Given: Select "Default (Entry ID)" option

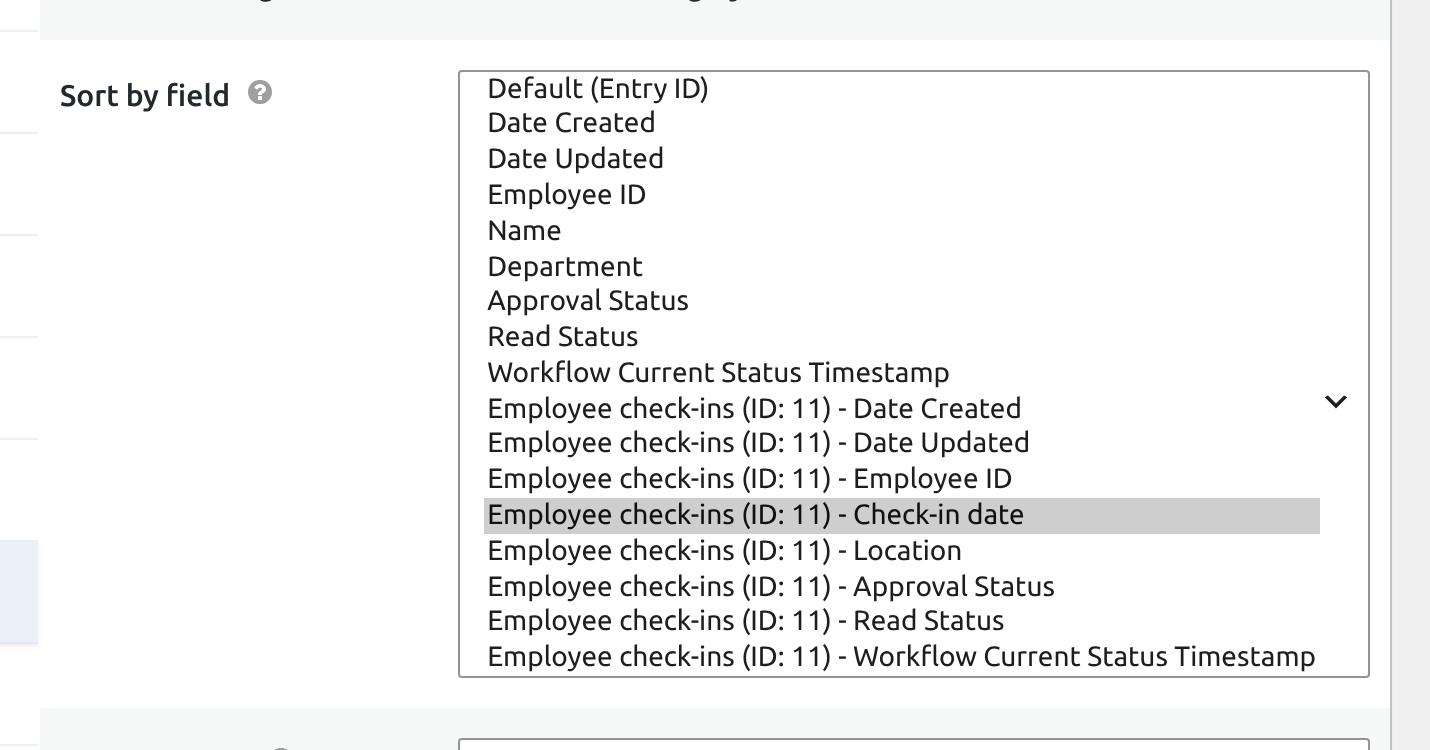Looking at the screenshot, I should click(x=902, y=89).
